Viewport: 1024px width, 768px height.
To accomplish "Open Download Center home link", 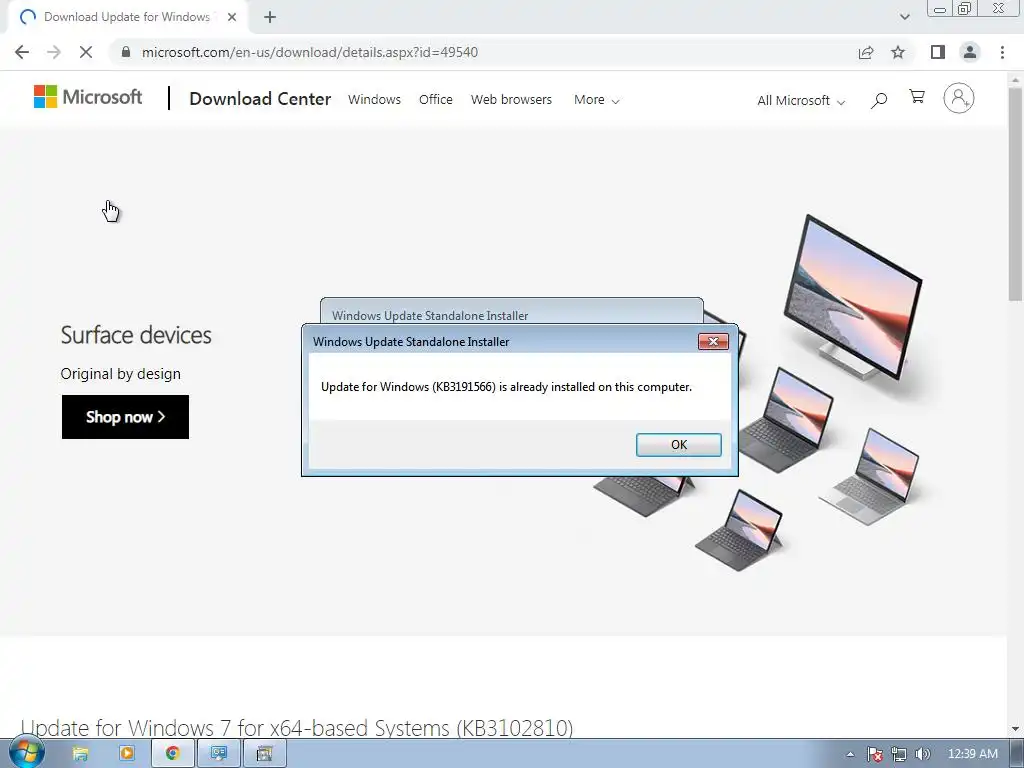I will point(260,99).
